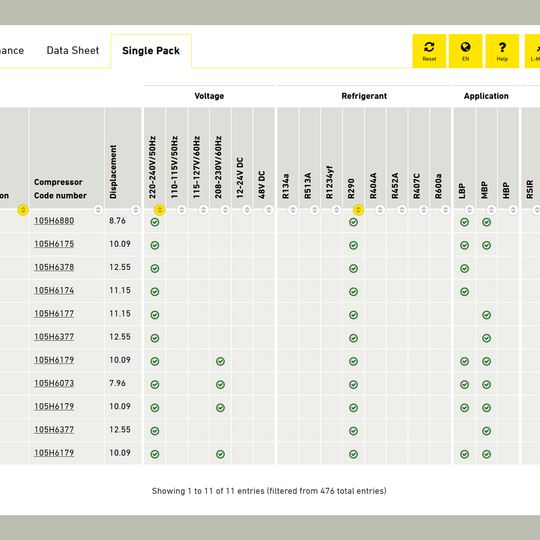Sort by the 220-240V/50Hz voltage column
This screenshot has height=540, width=540.
point(159,210)
